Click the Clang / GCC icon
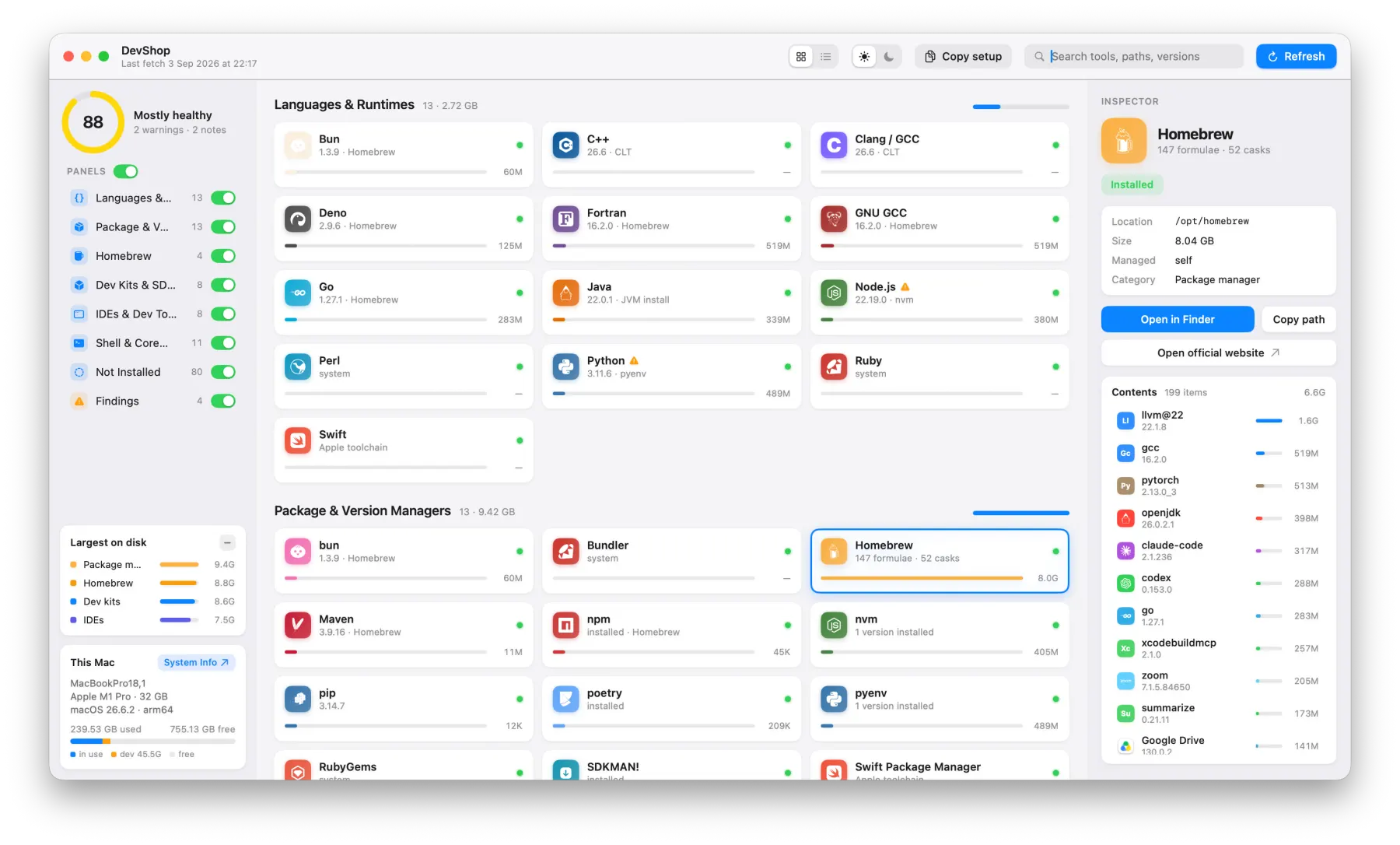 click(x=834, y=146)
